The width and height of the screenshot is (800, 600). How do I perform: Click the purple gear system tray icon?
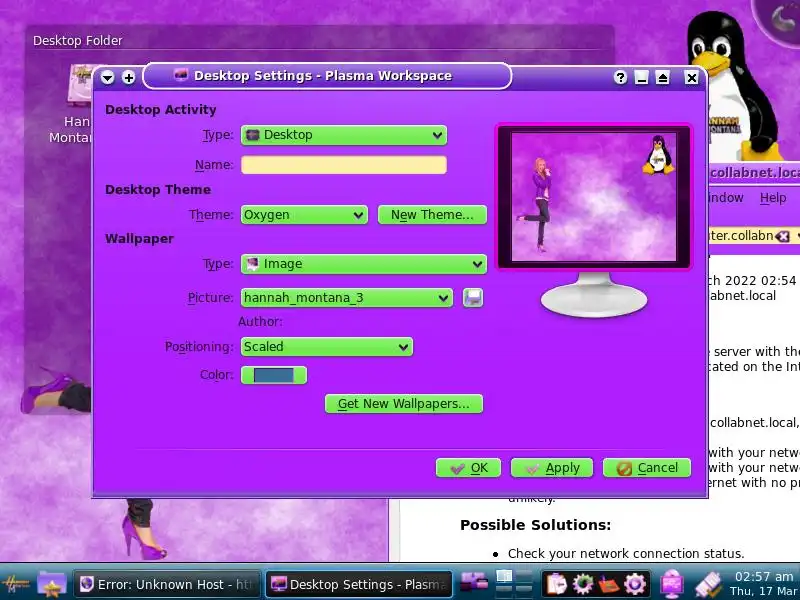pos(635,584)
